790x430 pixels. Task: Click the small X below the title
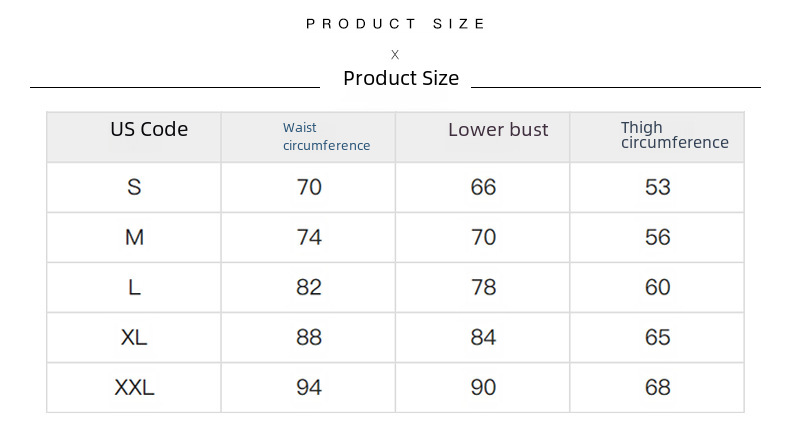[395, 55]
